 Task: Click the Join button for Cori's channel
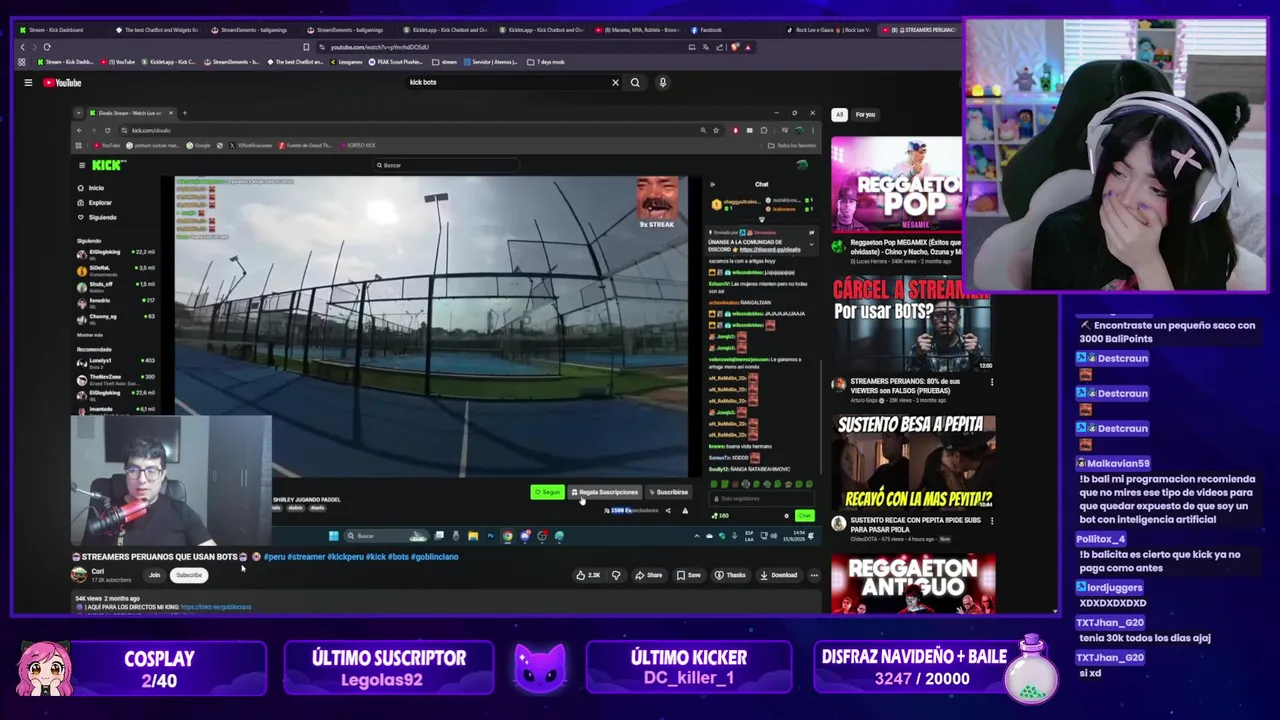click(154, 575)
